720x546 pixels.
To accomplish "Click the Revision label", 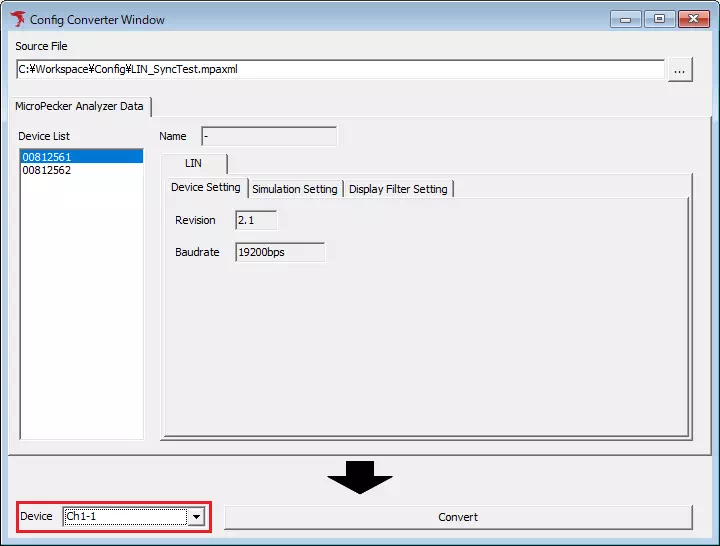I will [x=195, y=220].
